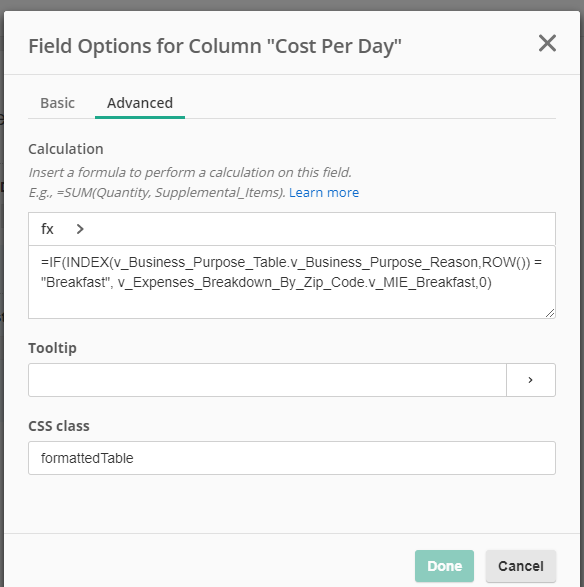Viewport: 584px width, 587px height.
Task: Open the Tooltip field arrow button
Action: pos(530,380)
